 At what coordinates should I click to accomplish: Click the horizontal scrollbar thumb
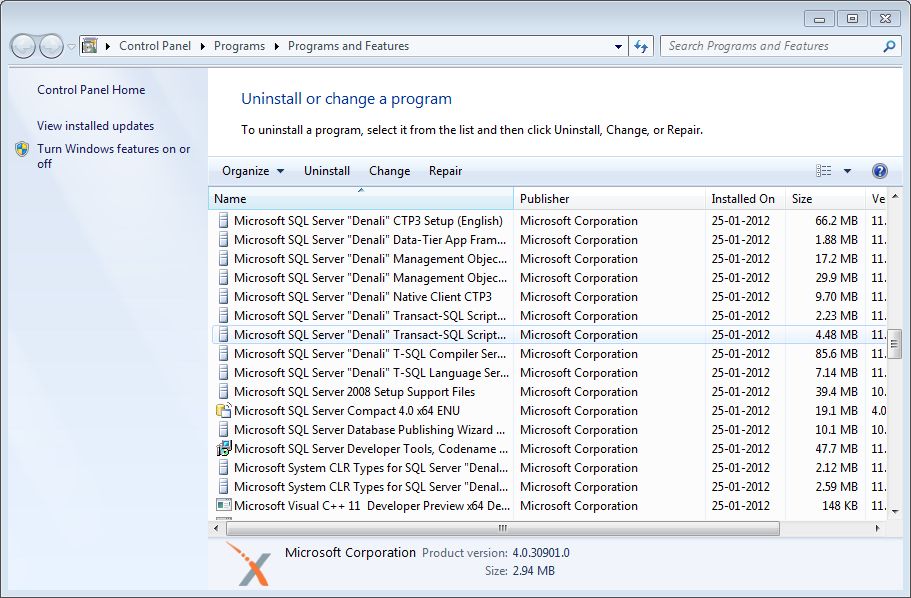503,528
